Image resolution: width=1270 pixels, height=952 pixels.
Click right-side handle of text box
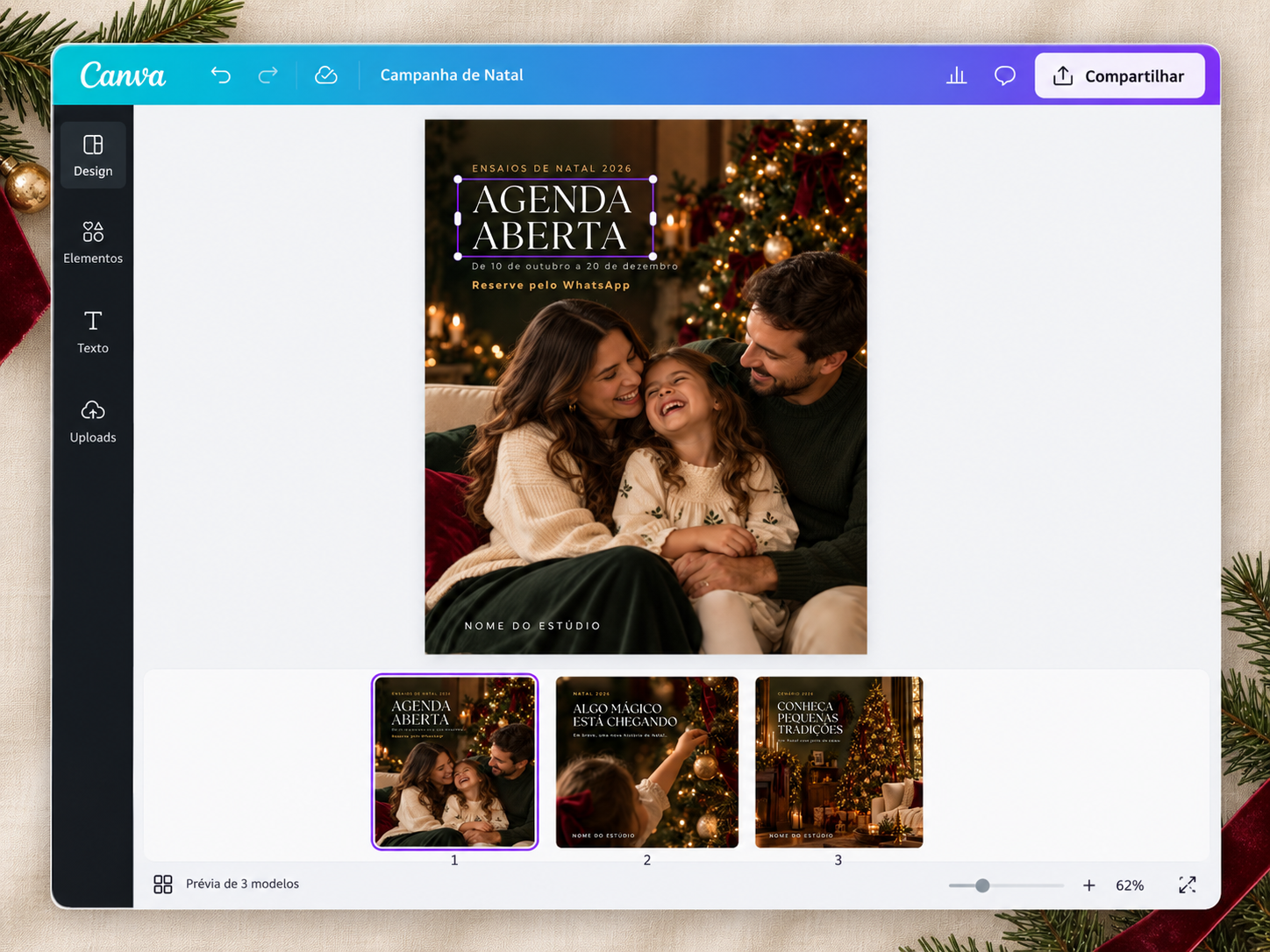coord(653,217)
